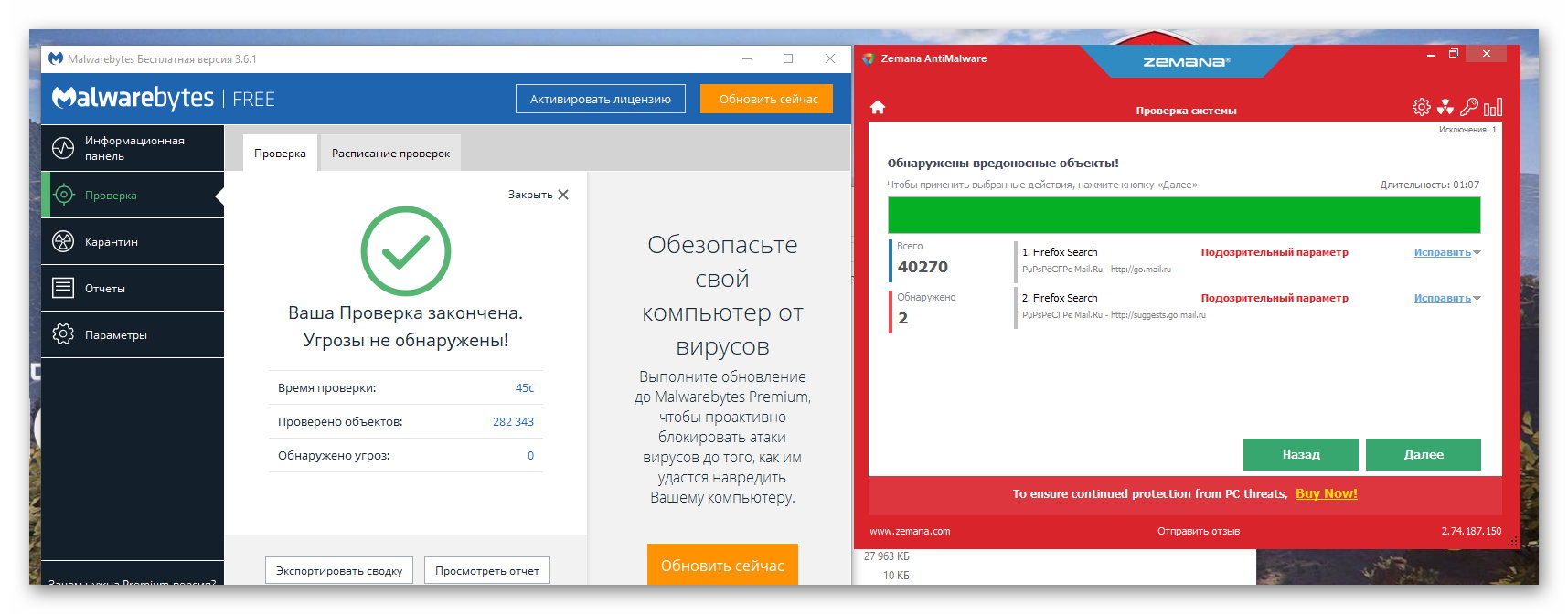Click the header Обновить сейчас button
This screenshot has height=614, width=1568.
pyautogui.click(x=768, y=99)
